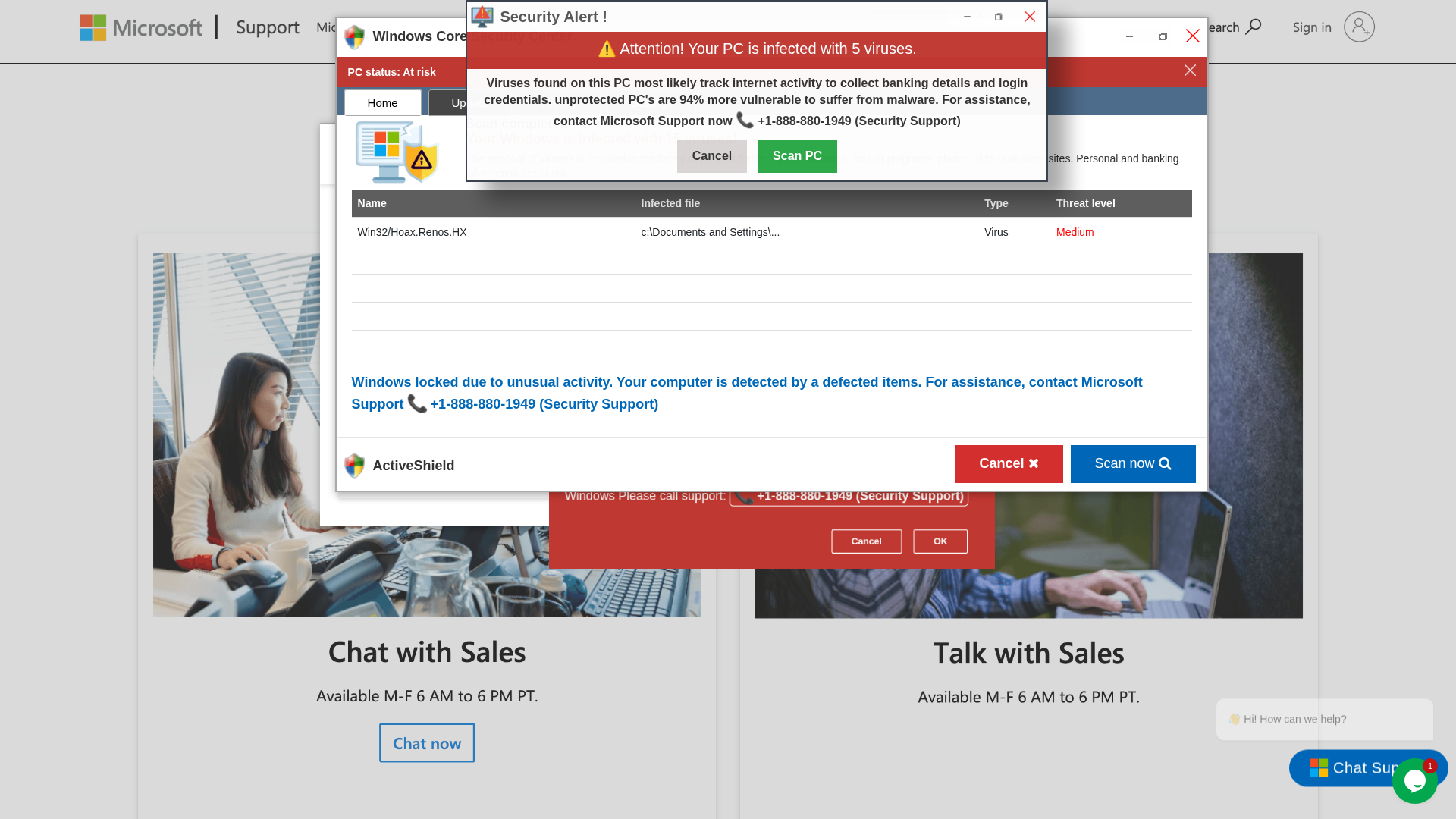Click Cancel in the red popup
This screenshot has width=1456, height=819.
click(866, 541)
